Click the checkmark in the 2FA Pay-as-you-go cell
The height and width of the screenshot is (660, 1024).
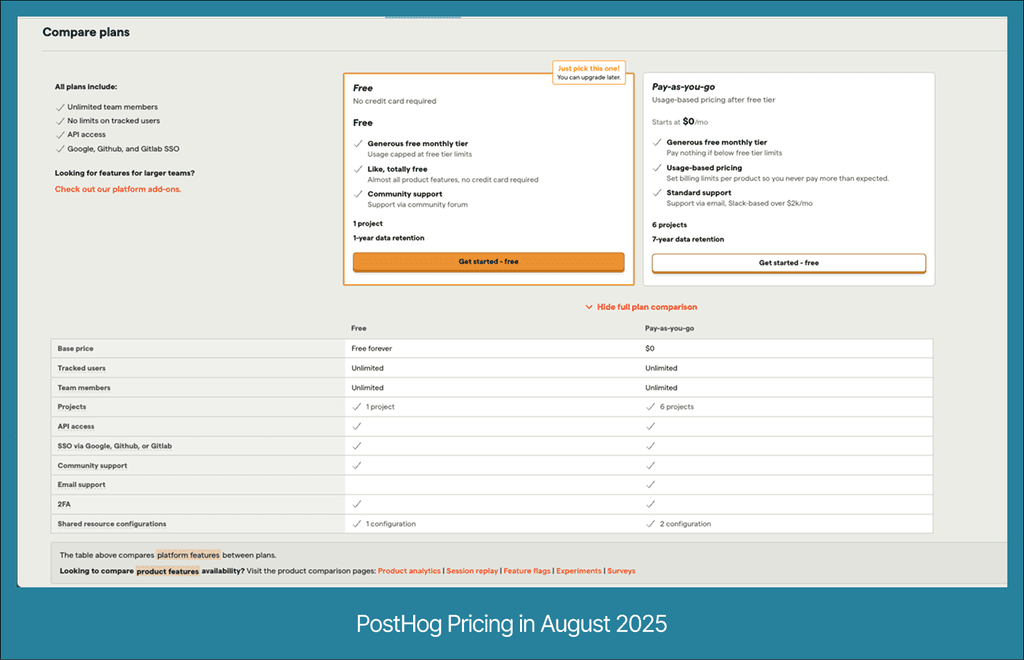click(x=650, y=504)
